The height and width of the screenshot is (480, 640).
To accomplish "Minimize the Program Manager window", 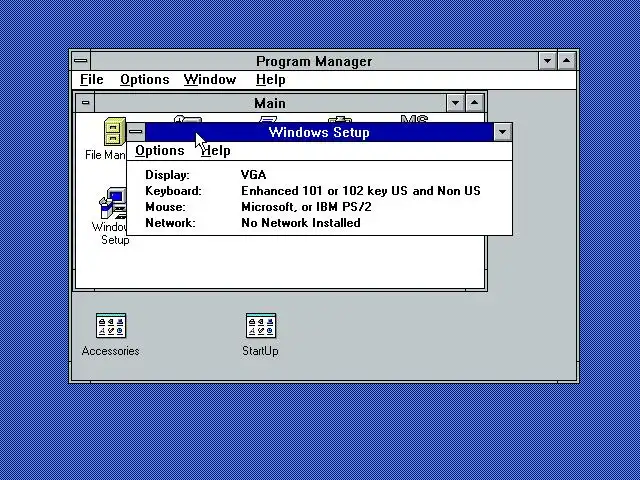I will pyautogui.click(x=547, y=61).
